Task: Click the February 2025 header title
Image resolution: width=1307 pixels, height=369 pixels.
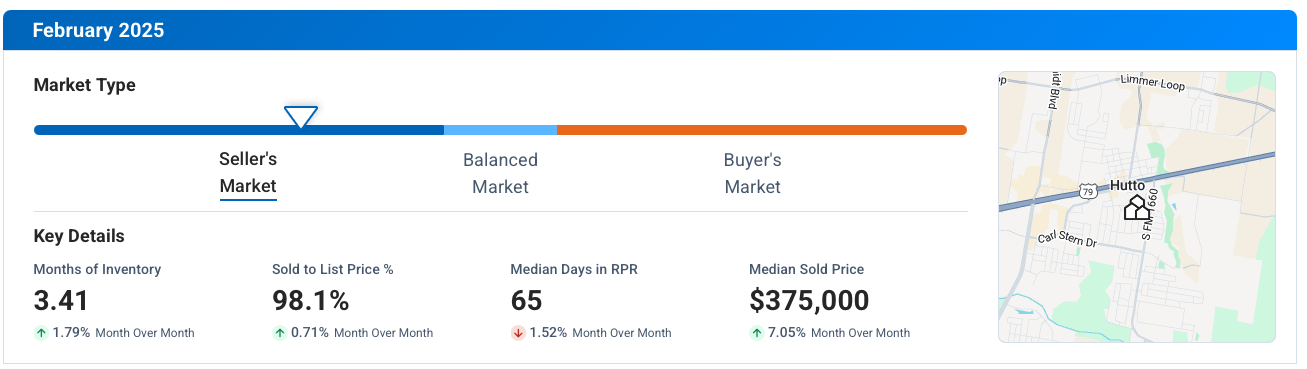Action: [x=98, y=30]
